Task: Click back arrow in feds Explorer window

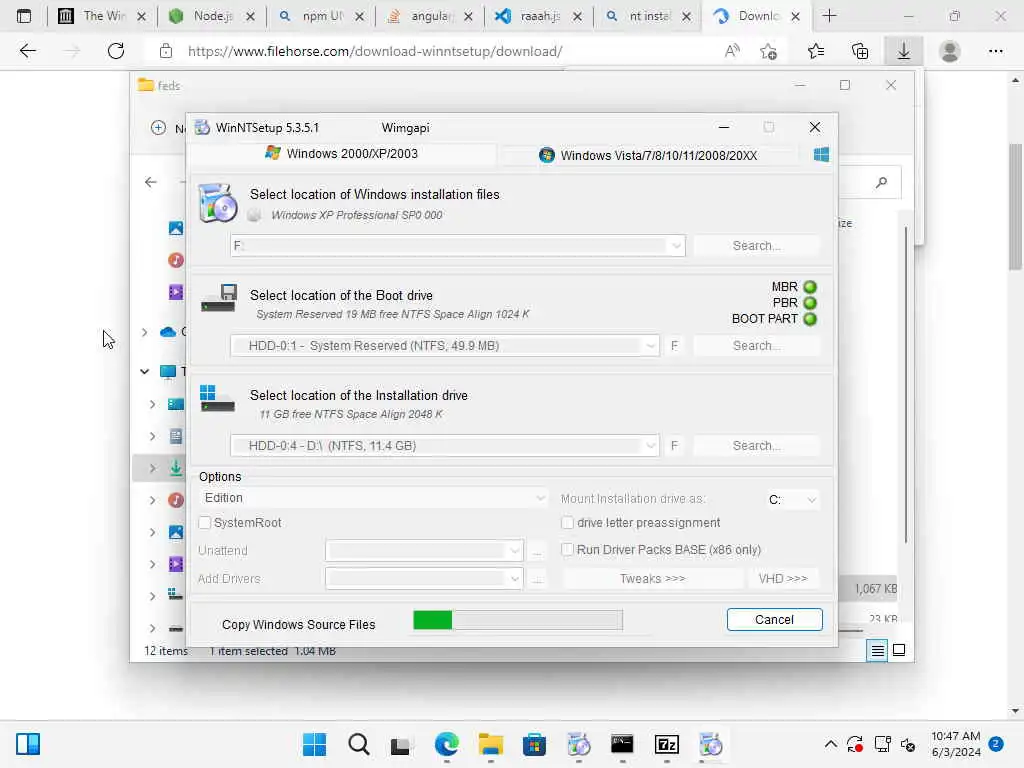Action: [x=151, y=182]
